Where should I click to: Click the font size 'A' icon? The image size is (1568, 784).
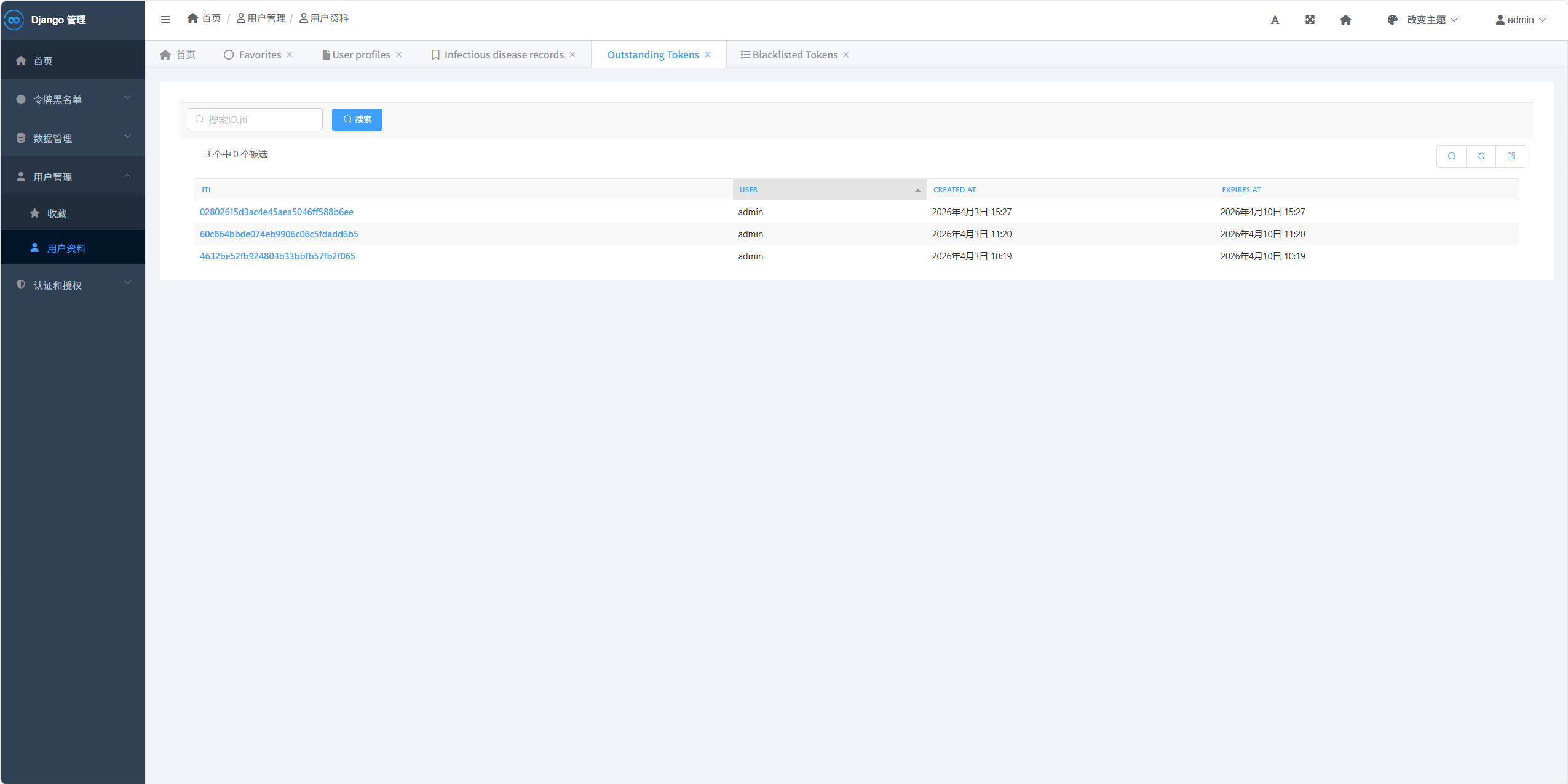[x=1275, y=20]
